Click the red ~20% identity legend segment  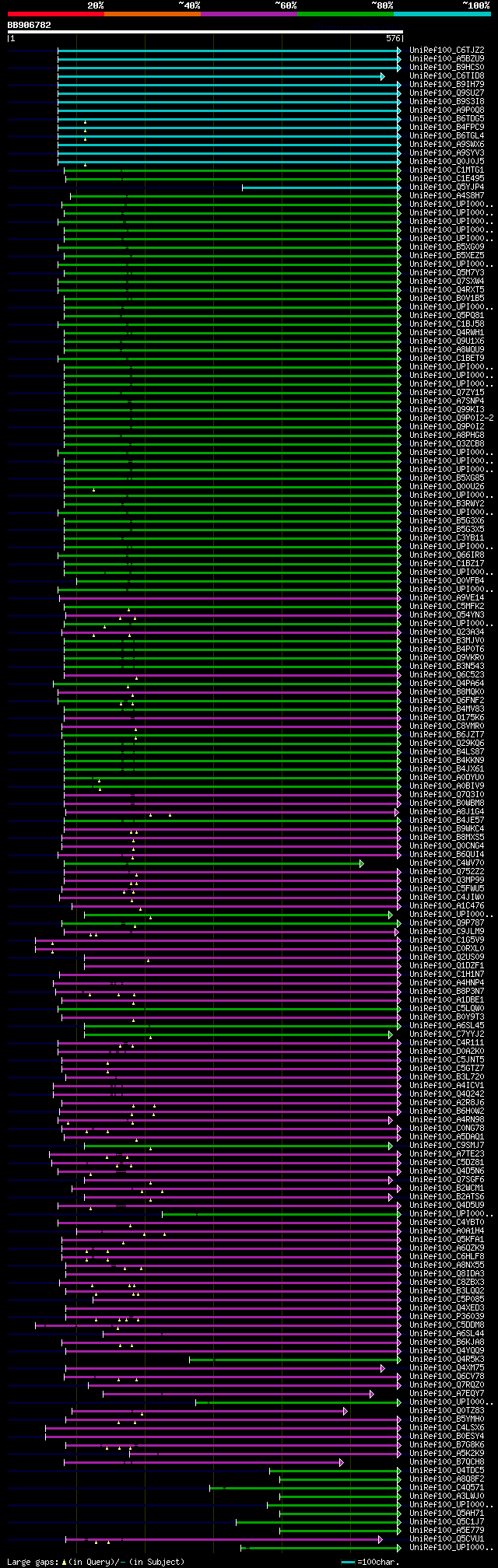55,14
